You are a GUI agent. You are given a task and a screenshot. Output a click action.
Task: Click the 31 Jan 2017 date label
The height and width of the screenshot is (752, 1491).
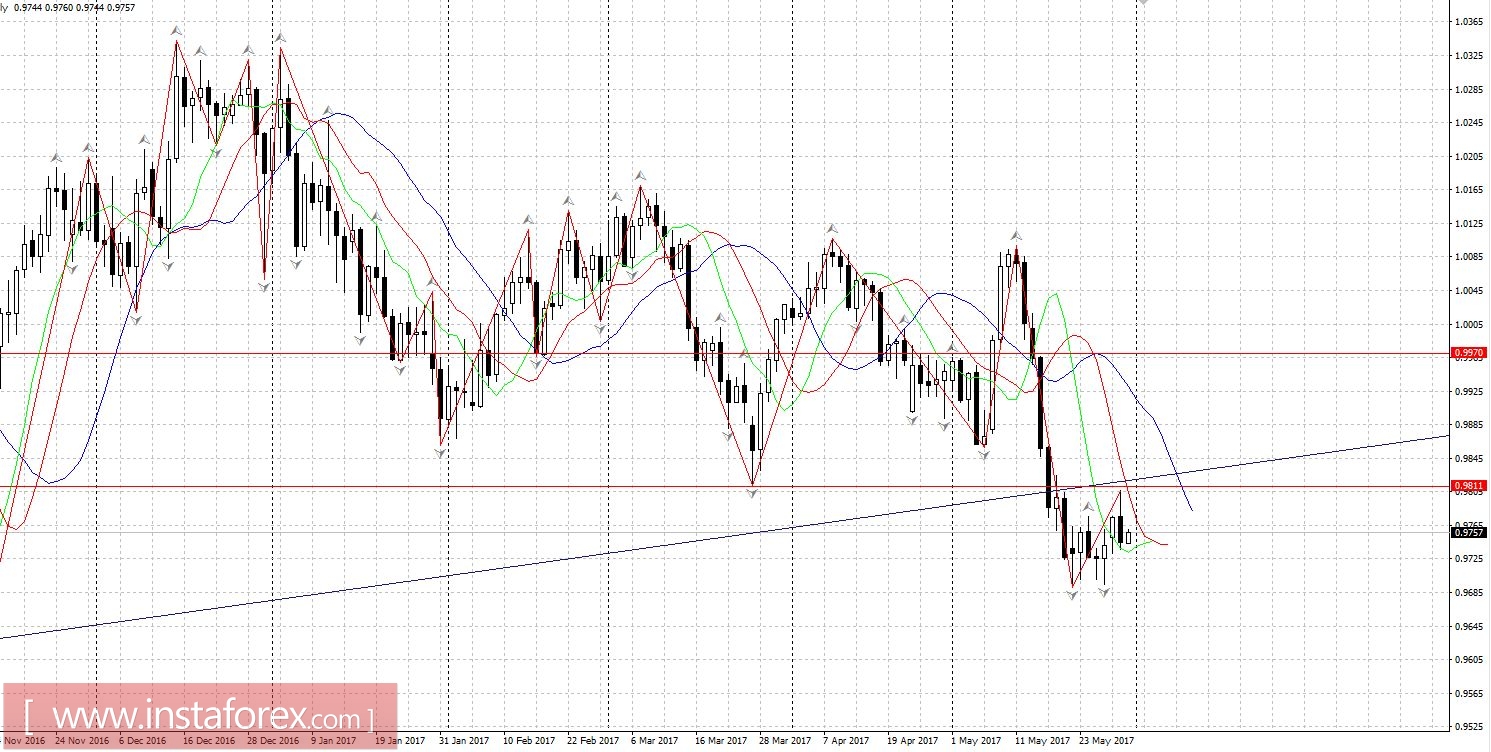point(464,741)
